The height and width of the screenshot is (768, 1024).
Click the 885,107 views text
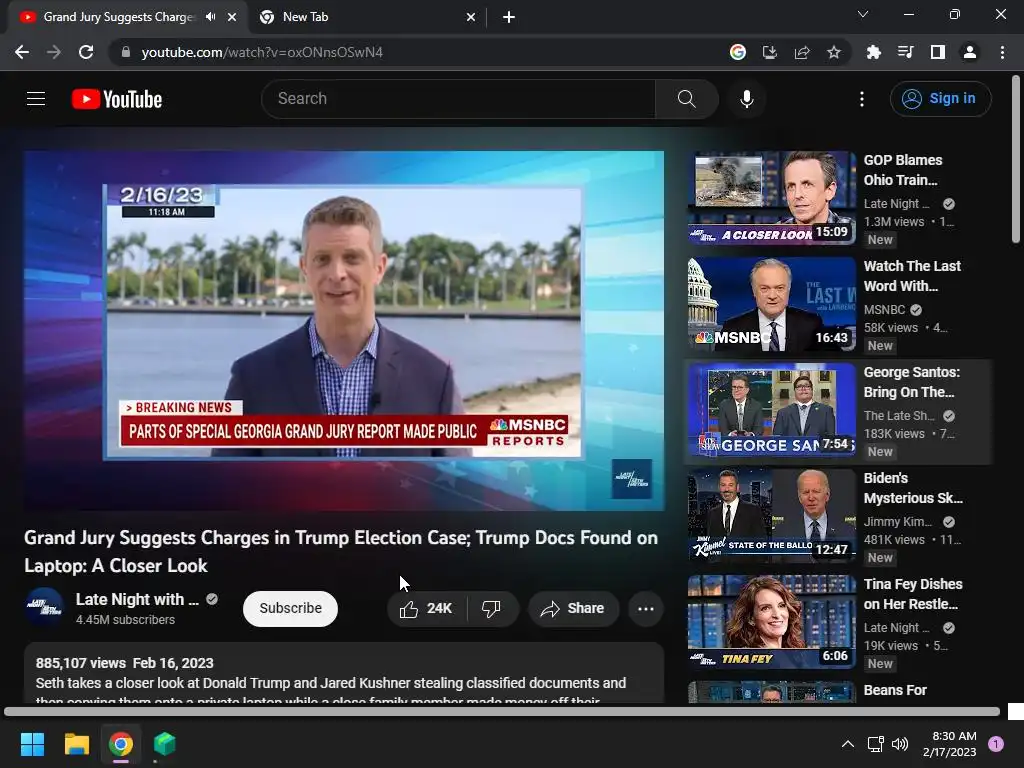point(81,663)
